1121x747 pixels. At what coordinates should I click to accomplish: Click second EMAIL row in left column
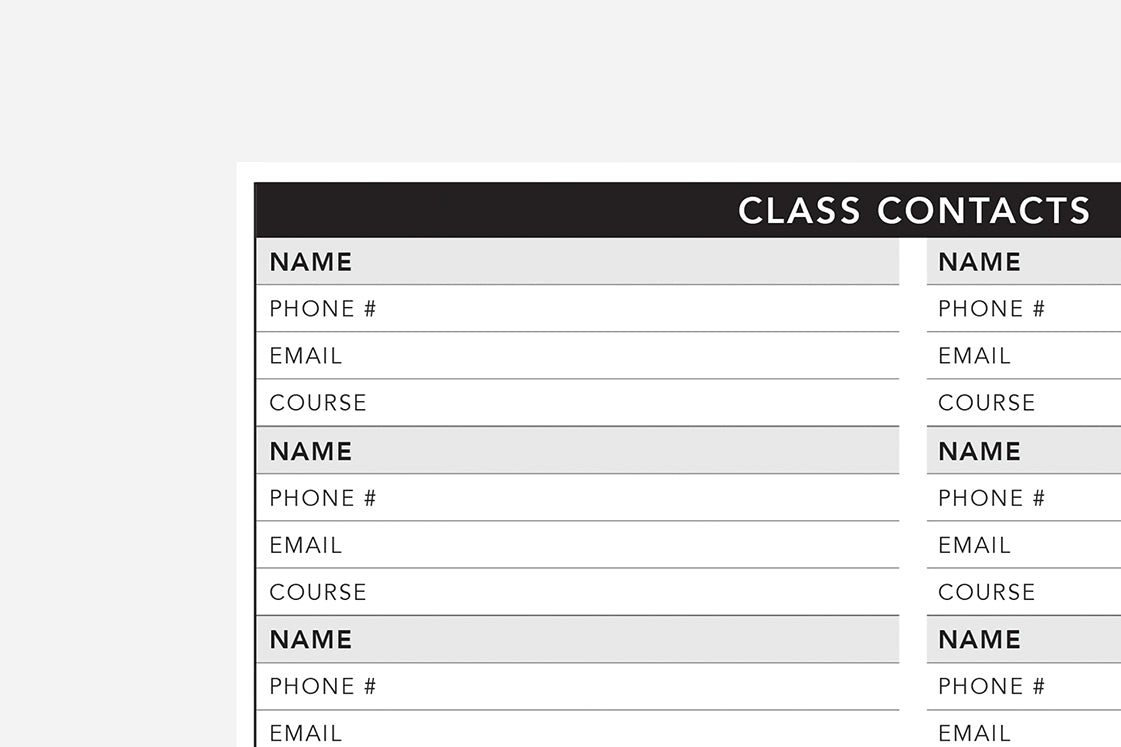[577, 545]
